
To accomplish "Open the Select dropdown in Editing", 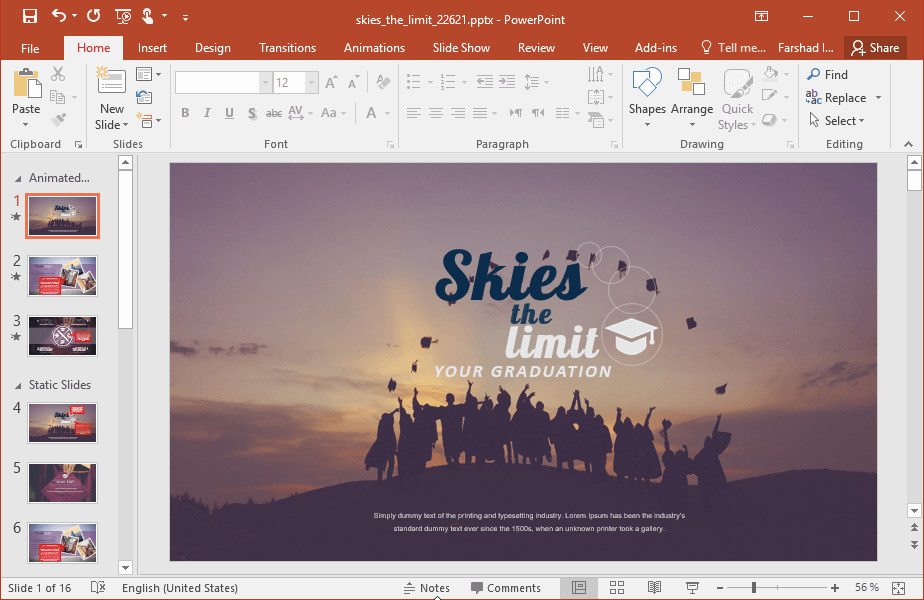I will coord(862,121).
